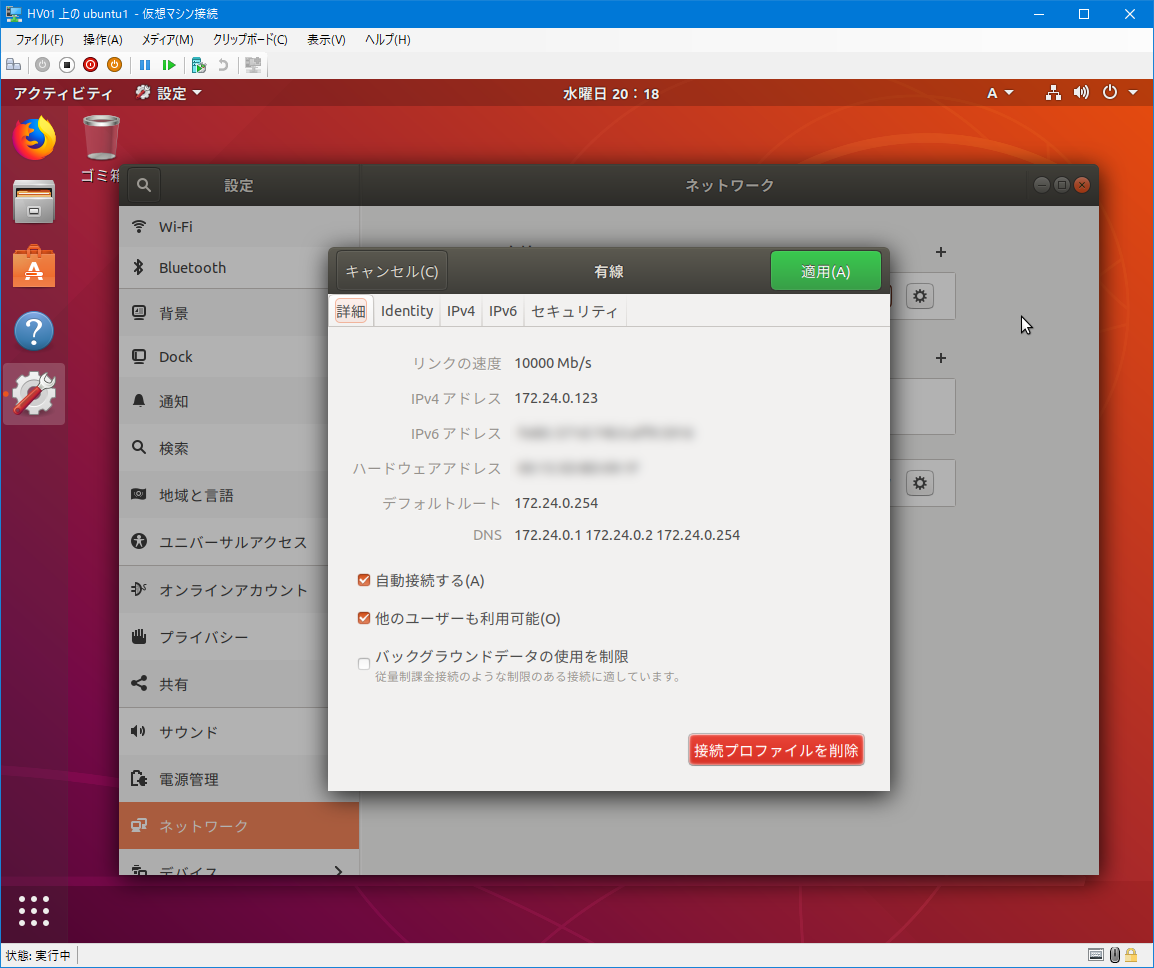
Task: Enable バックグラウンドデータの使用を制限 checkbox
Action: point(364,664)
